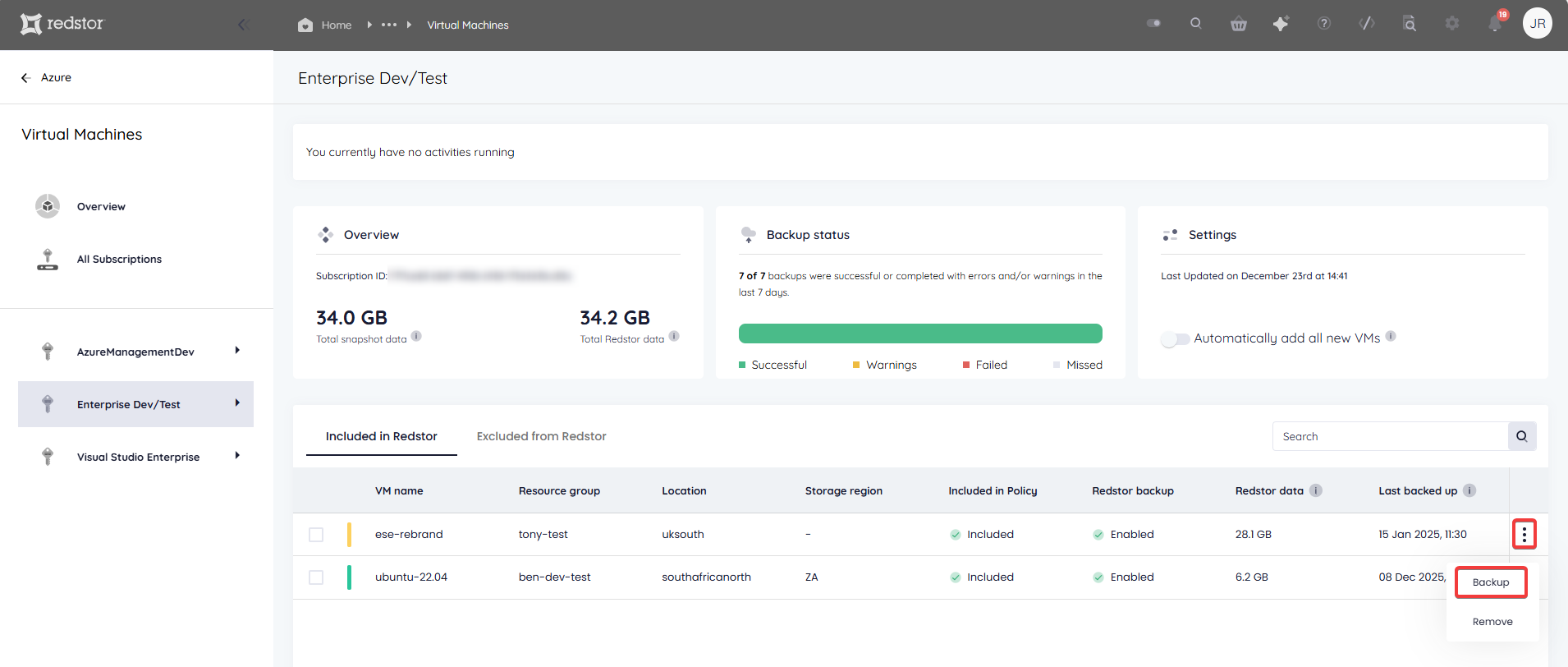Click the Visual Studio Enterprise key icon
1568x667 pixels.
(48, 457)
